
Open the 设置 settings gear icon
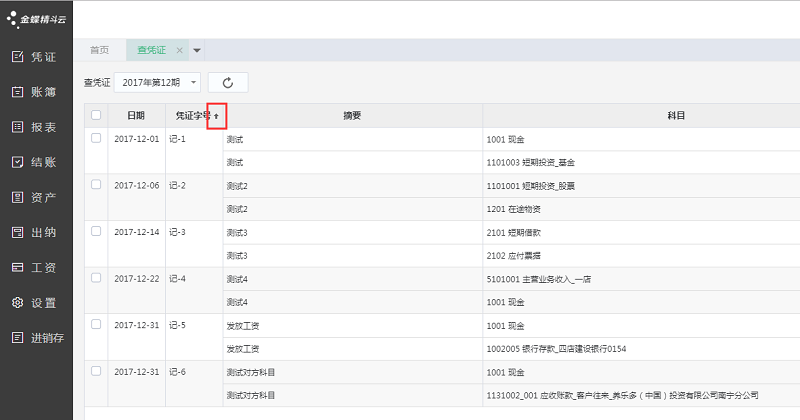point(17,302)
